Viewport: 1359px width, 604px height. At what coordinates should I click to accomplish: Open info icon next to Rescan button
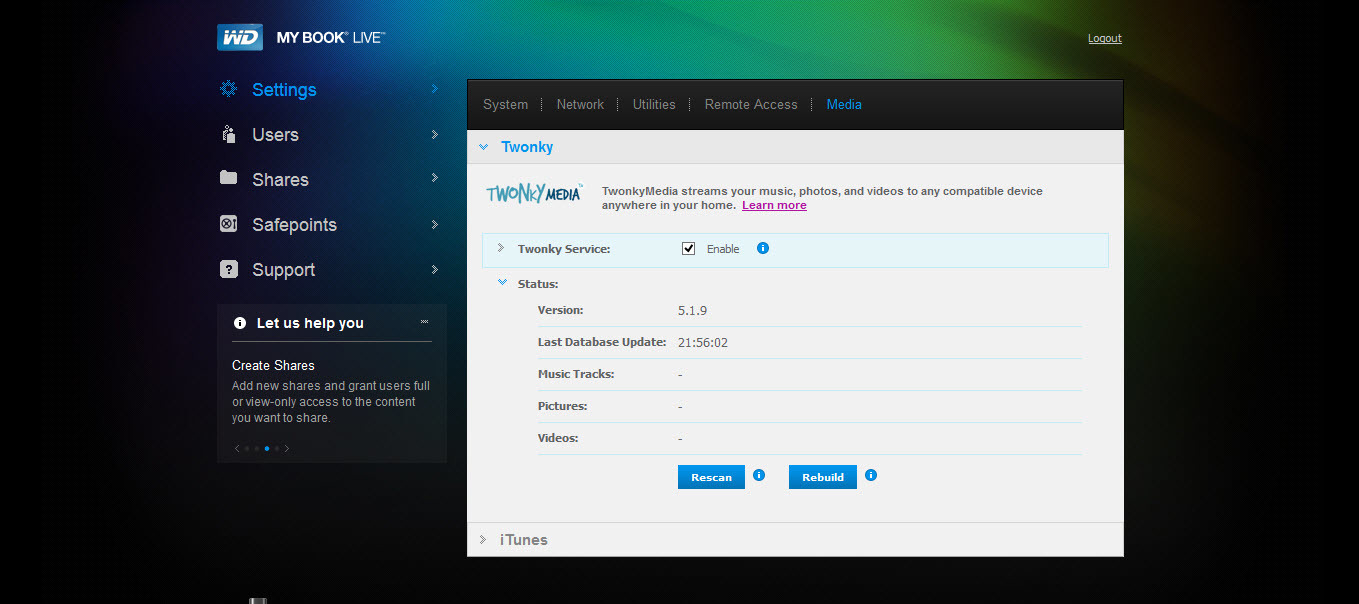(759, 476)
